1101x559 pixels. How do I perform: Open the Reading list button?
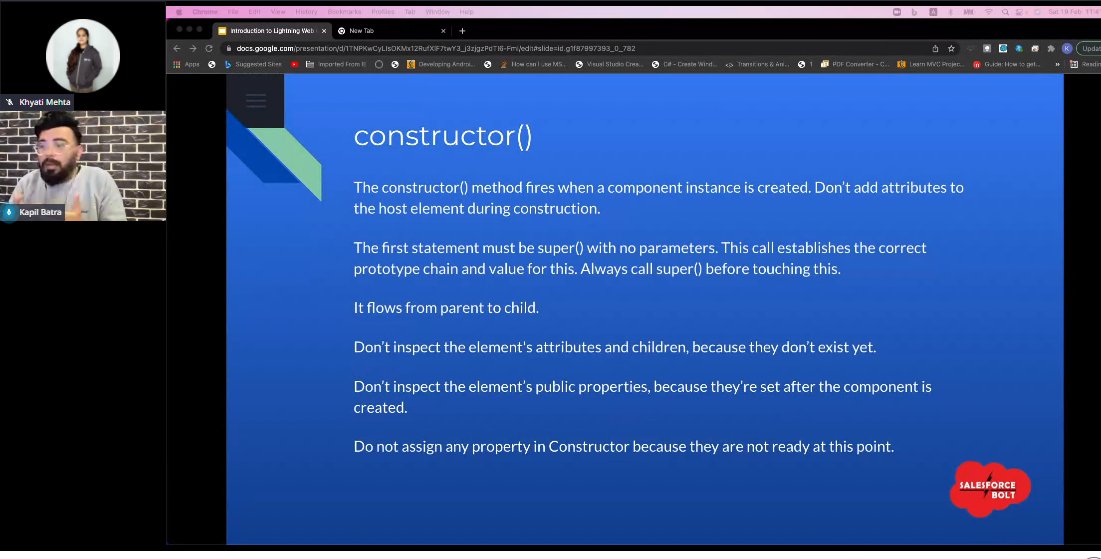point(1085,64)
